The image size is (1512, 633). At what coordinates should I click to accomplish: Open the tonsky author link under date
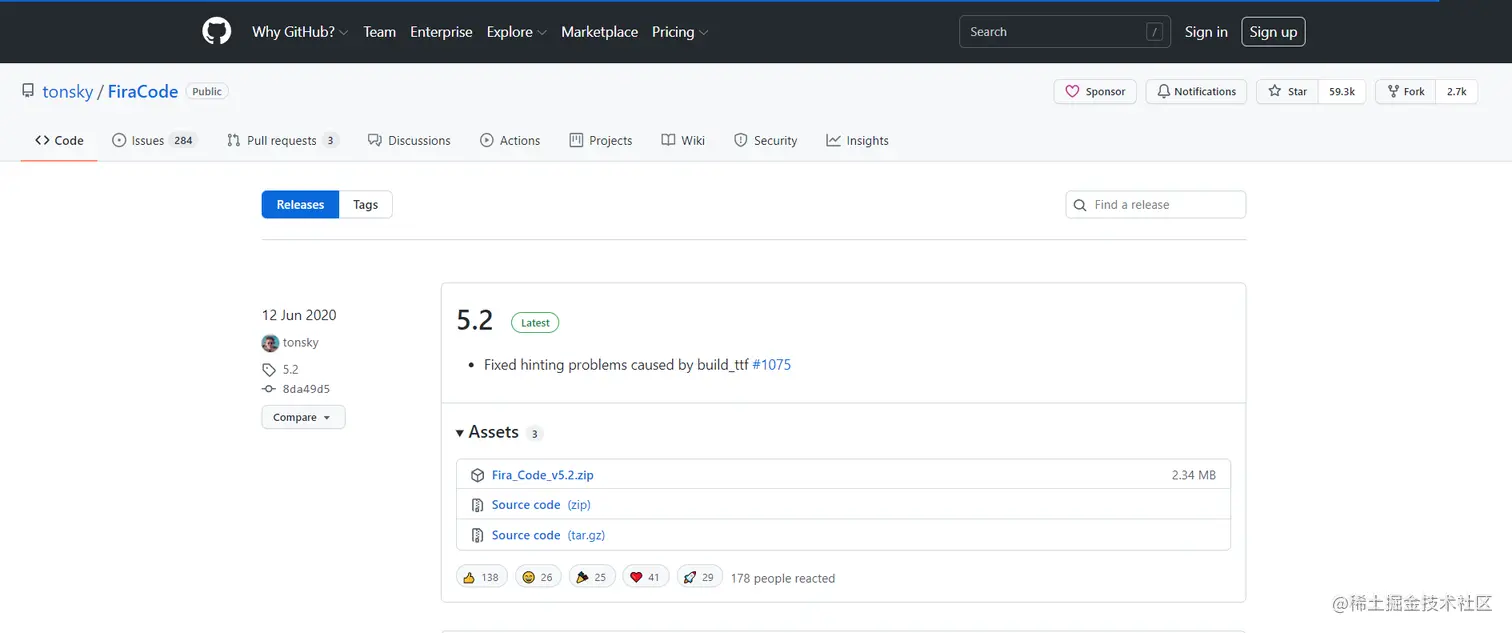coord(300,343)
